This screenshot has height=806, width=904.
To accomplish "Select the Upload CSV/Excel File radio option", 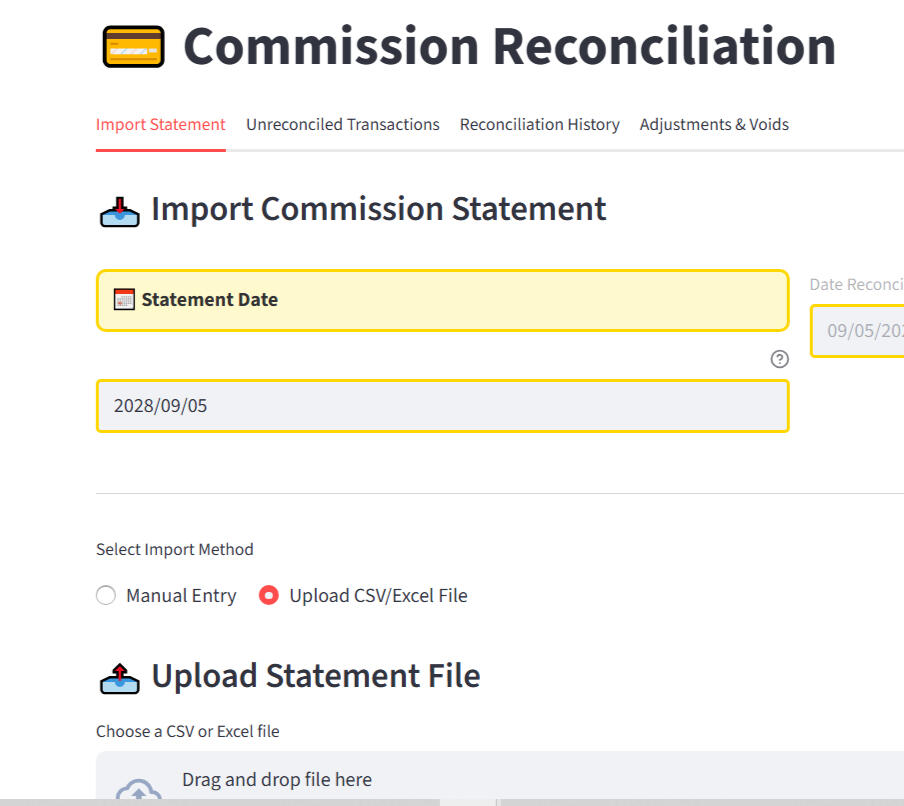I will pos(269,596).
